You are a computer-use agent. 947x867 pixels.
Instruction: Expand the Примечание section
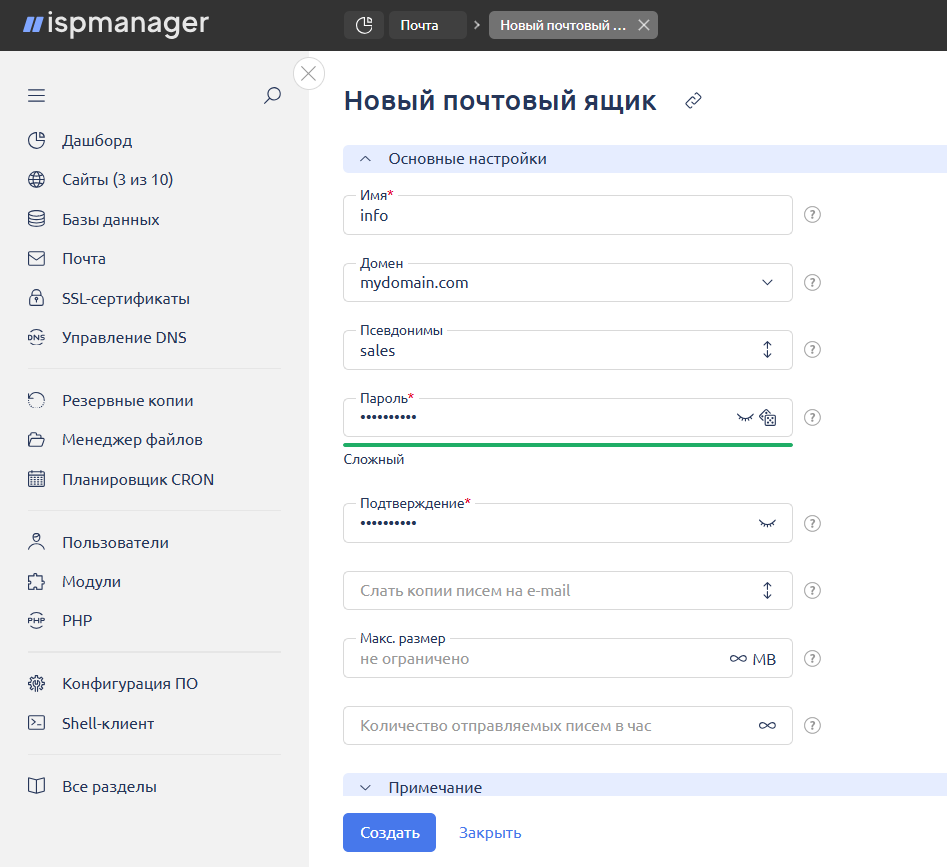coord(366,788)
